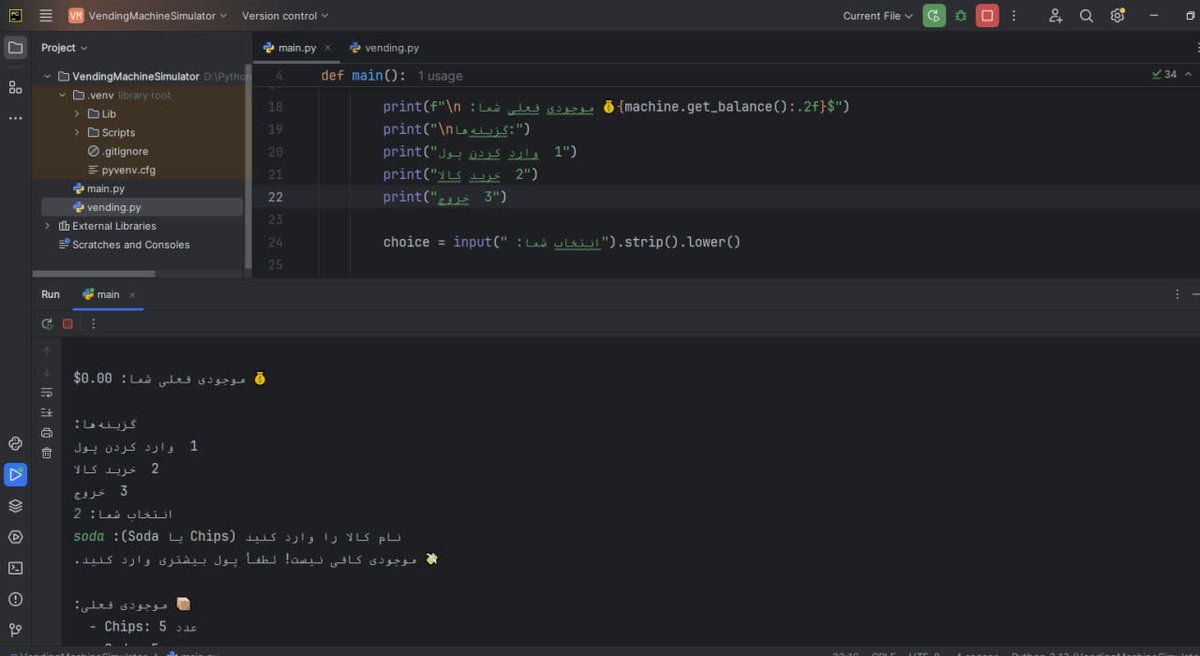The image size is (1200, 656).
Task: Toggle soft-wrap in the Run console
Action: [47, 392]
